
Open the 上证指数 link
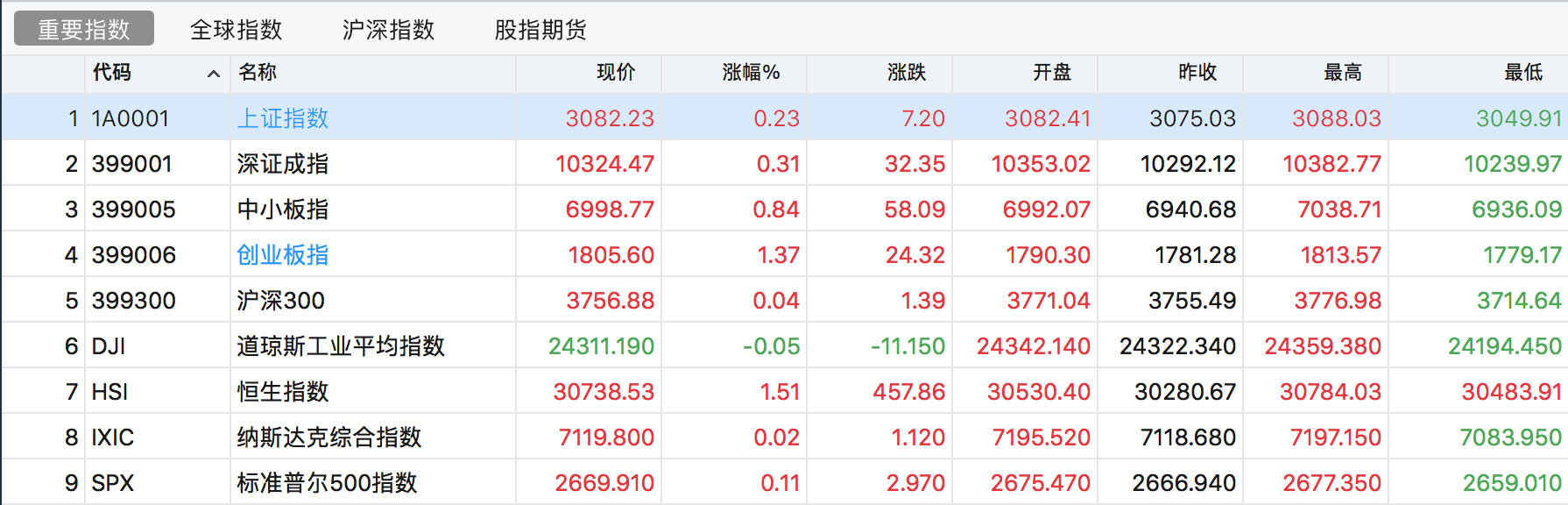pos(283,118)
